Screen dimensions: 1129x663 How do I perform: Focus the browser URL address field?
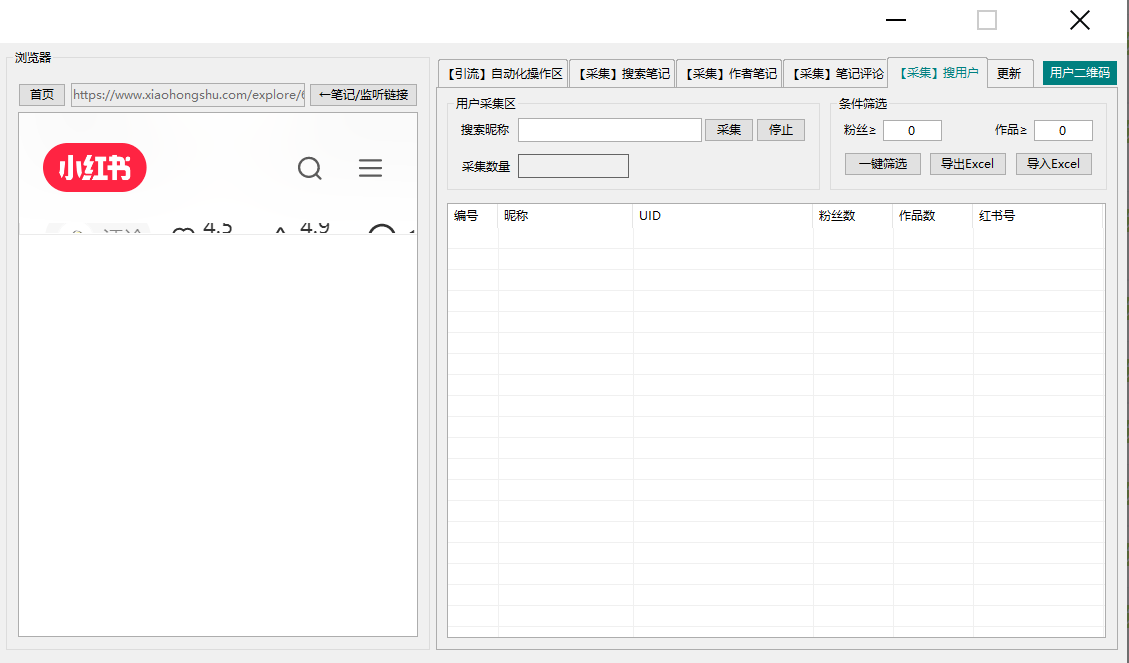point(188,95)
